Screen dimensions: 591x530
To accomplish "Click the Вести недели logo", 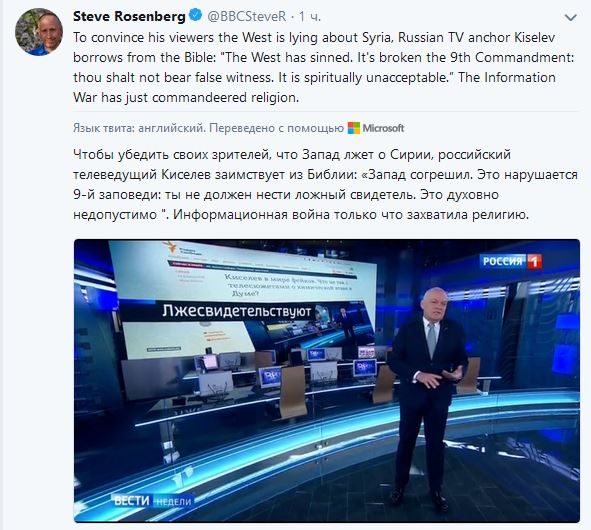I will [x=153, y=501].
